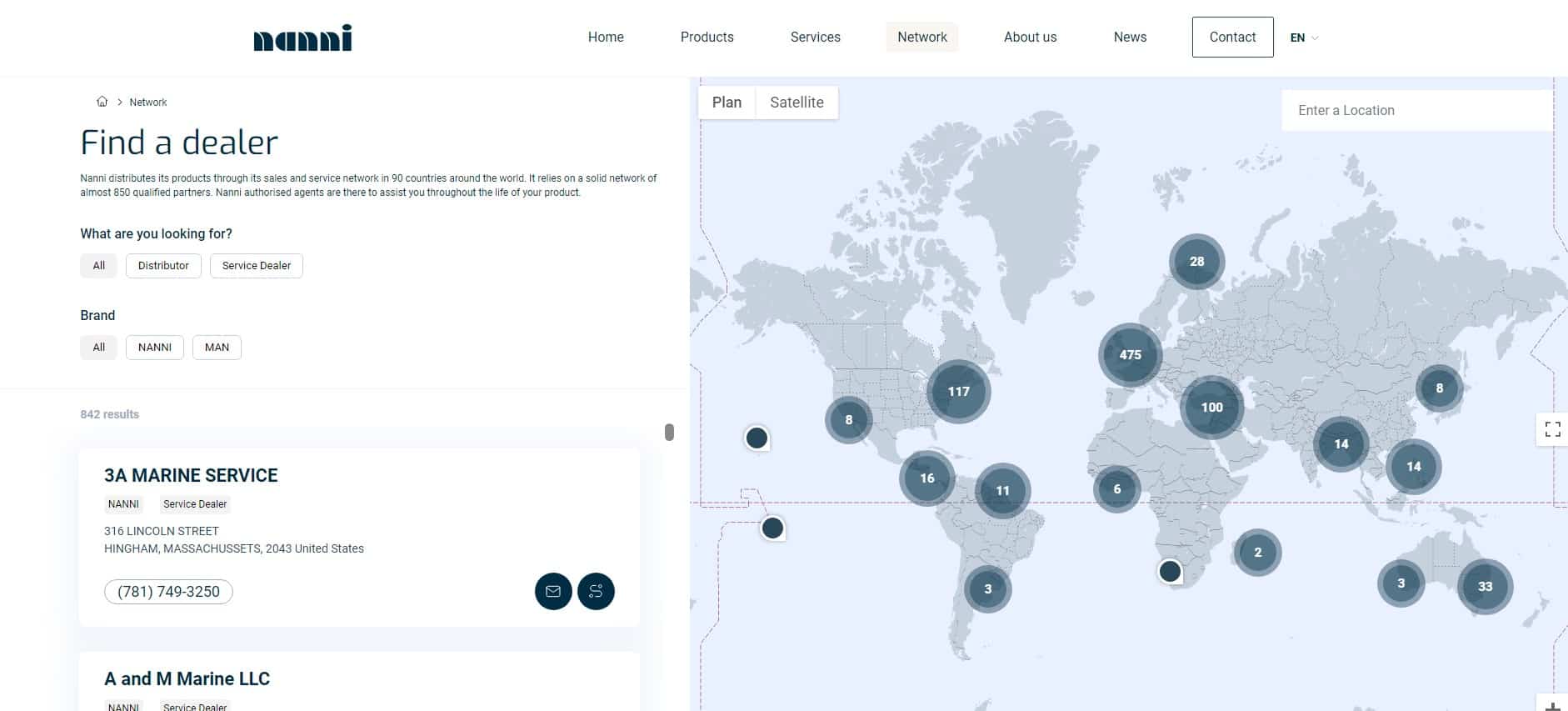Click the Nanni logo
Image resolution: width=1568 pixels, height=711 pixels.
[302, 38]
